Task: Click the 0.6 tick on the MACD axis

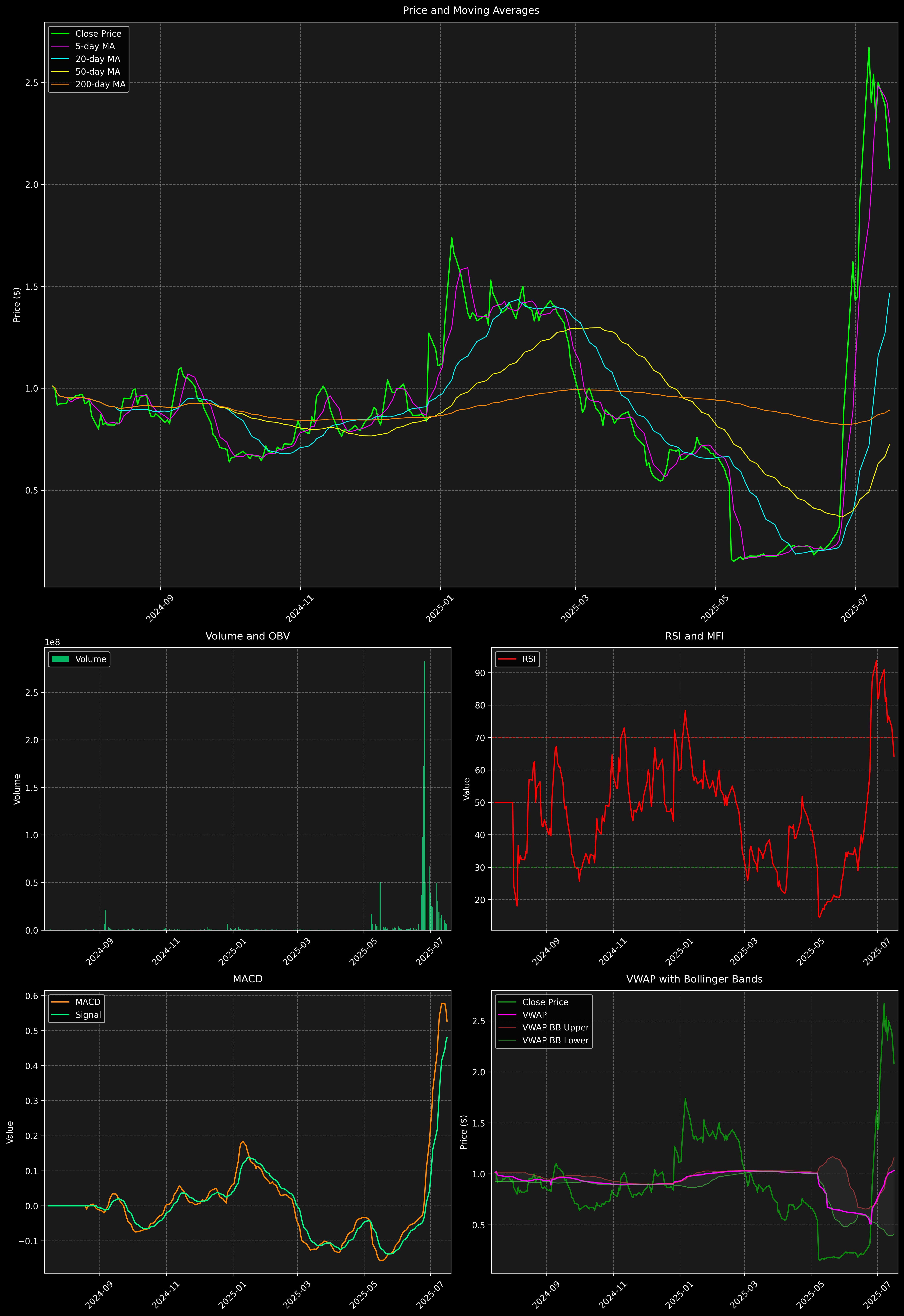Action: pos(32,996)
